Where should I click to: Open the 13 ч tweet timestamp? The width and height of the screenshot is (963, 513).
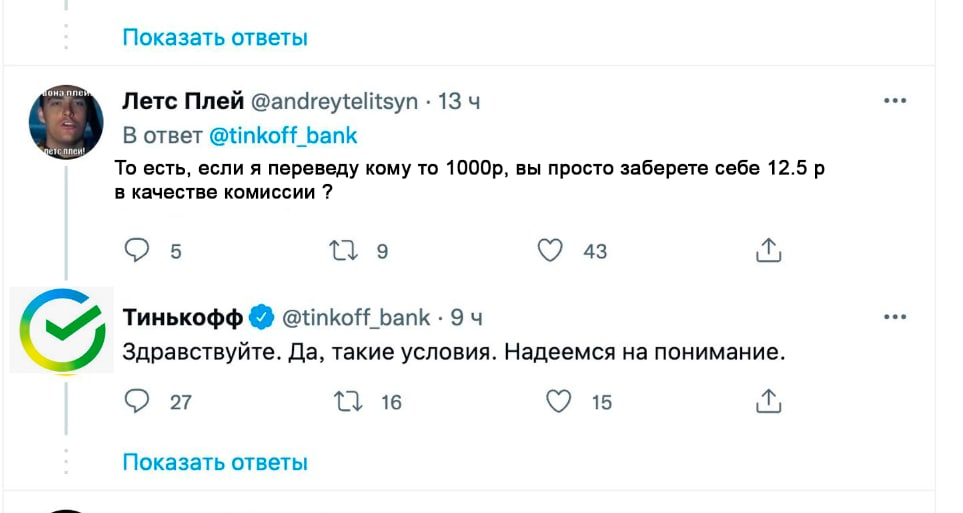[460, 102]
